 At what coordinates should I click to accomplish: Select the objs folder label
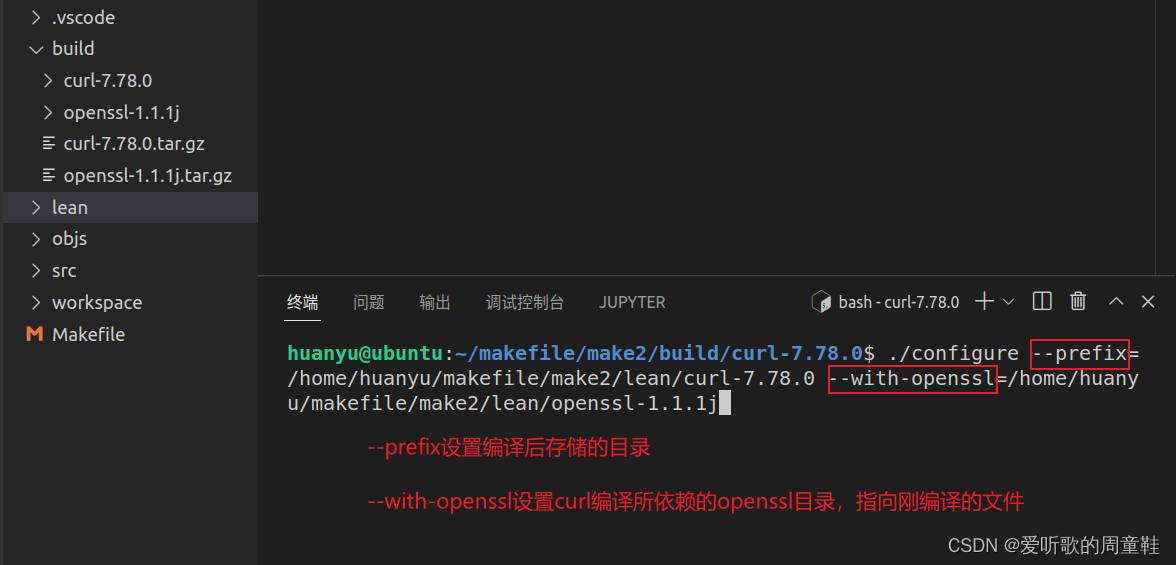[70, 239]
